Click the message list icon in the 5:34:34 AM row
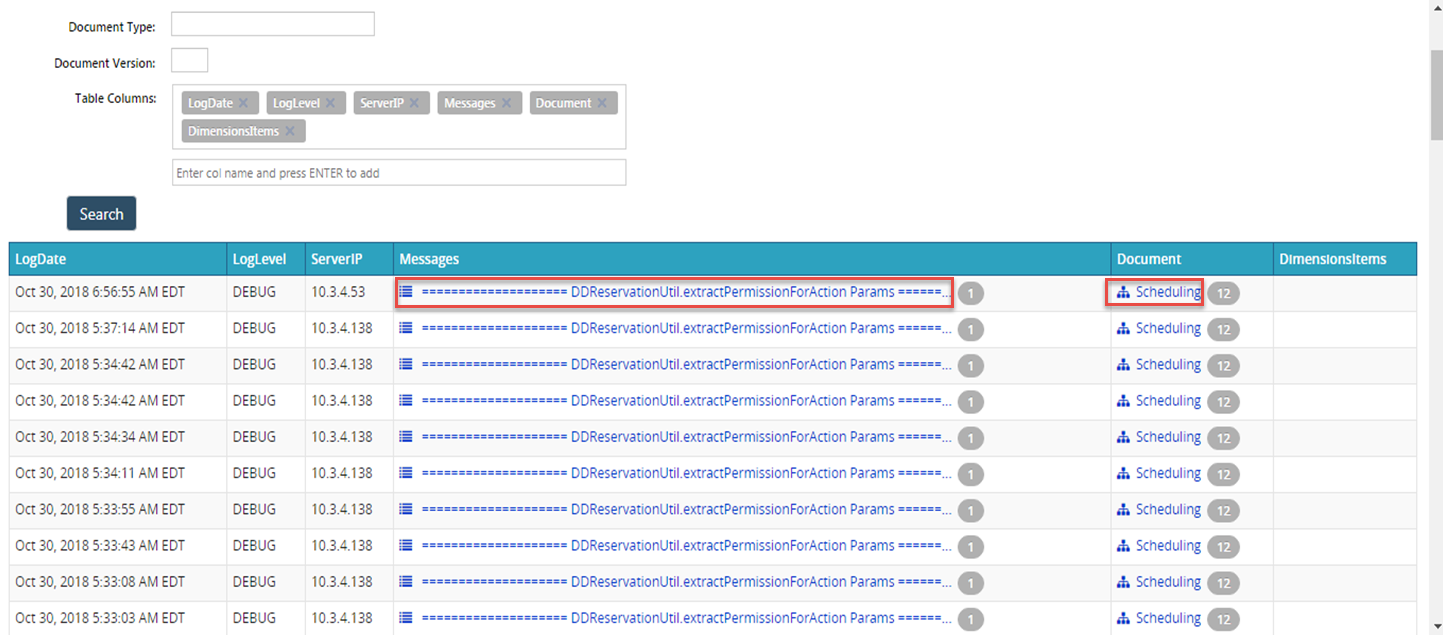The width and height of the screenshot is (1443, 635). coord(406,437)
